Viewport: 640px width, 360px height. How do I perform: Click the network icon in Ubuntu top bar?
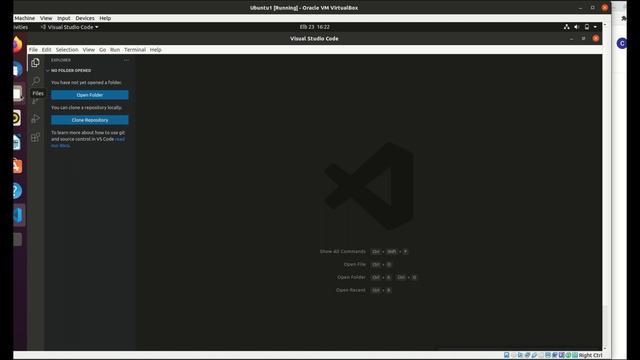[567, 27]
